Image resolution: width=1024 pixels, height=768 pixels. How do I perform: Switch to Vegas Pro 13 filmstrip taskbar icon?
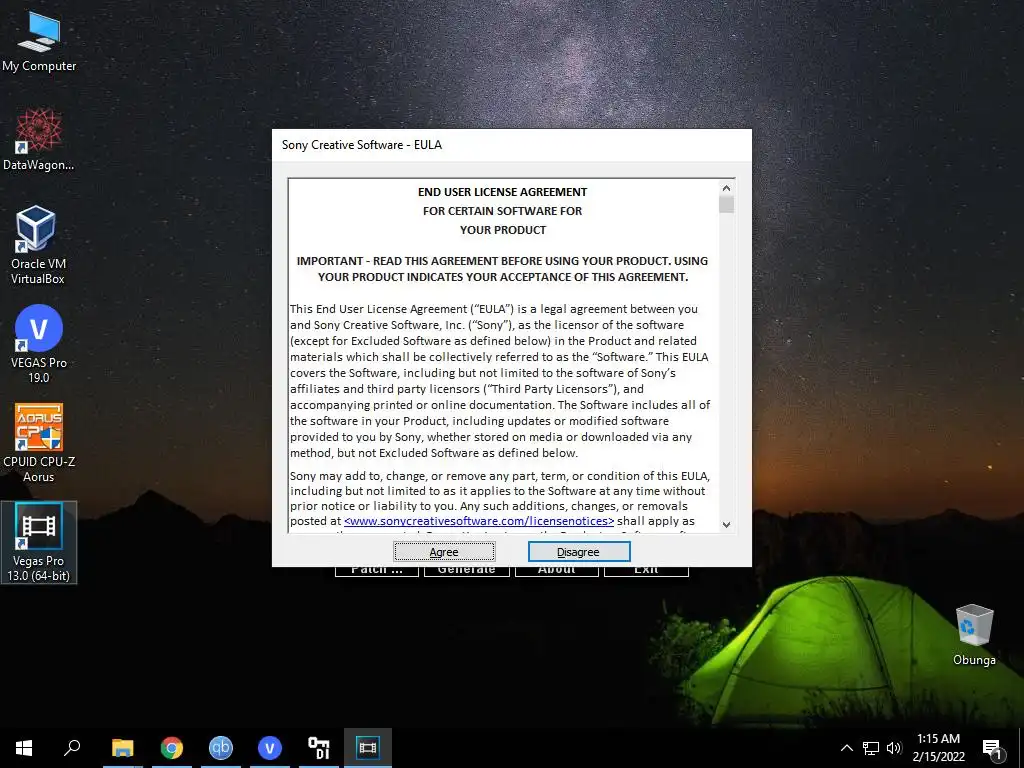pyautogui.click(x=368, y=748)
